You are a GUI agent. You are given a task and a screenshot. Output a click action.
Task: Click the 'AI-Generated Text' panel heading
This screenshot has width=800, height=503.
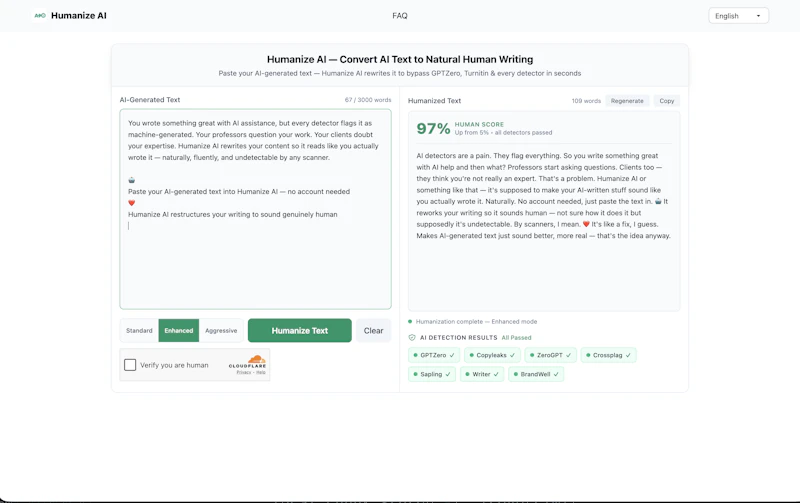point(149,100)
